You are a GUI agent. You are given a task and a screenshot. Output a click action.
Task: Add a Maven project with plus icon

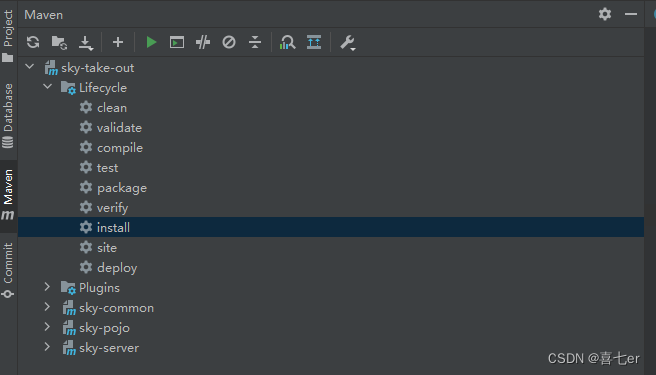[118, 42]
